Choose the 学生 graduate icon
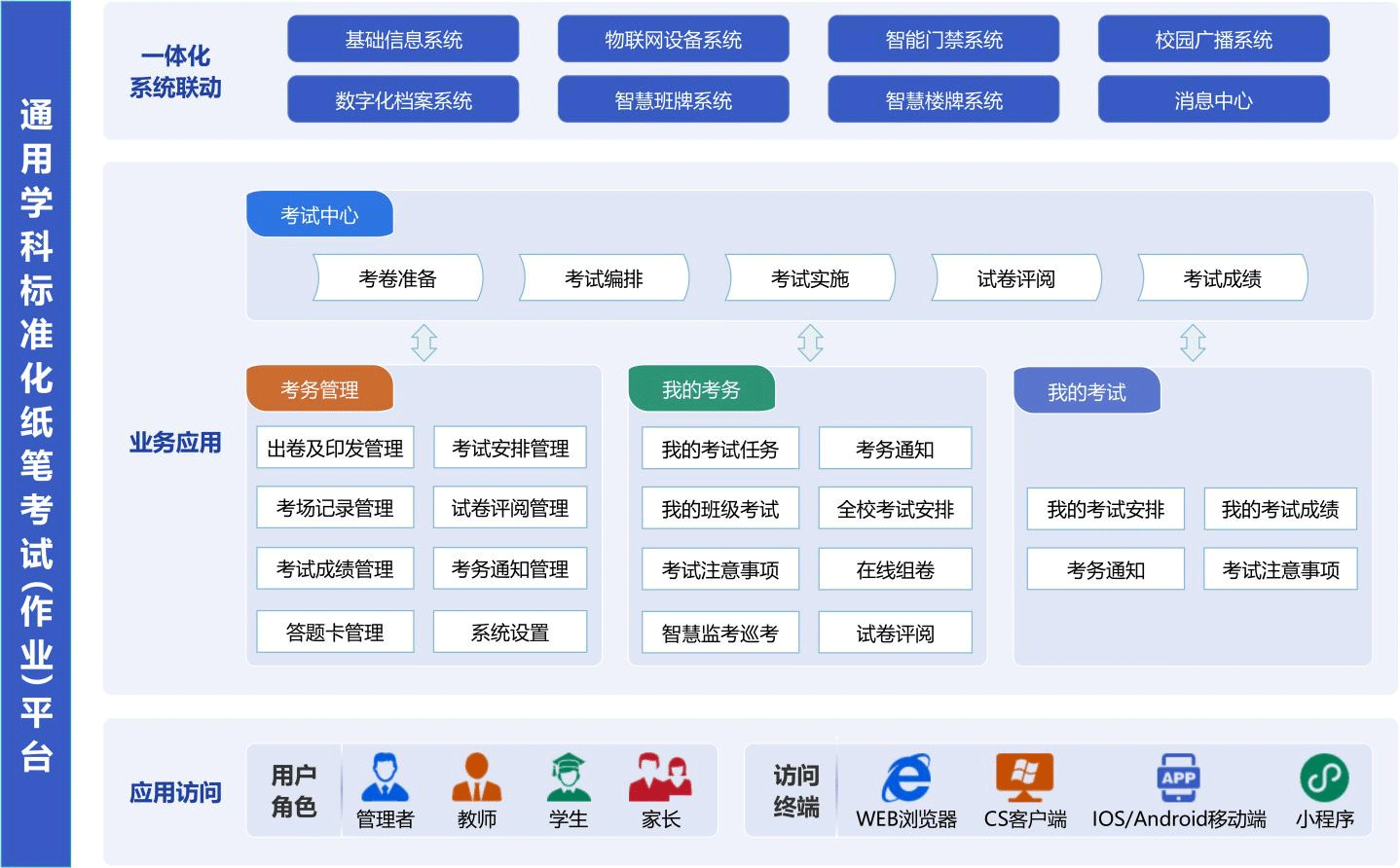 click(x=568, y=778)
